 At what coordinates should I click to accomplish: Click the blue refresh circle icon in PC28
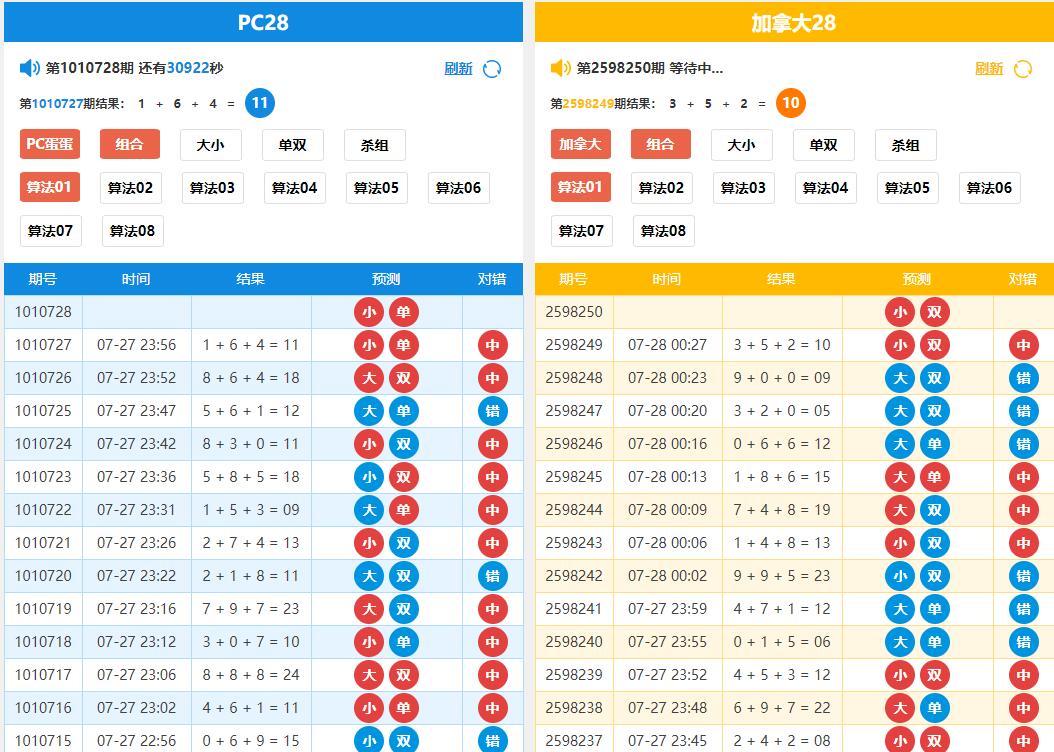pyautogui.click(x=492, y=69)
